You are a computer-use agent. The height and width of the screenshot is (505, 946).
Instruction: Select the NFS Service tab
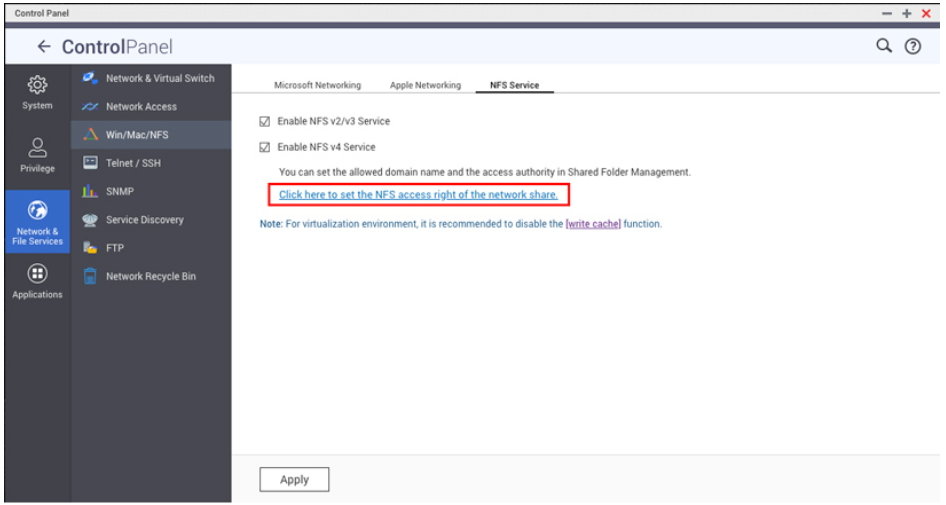514,86
